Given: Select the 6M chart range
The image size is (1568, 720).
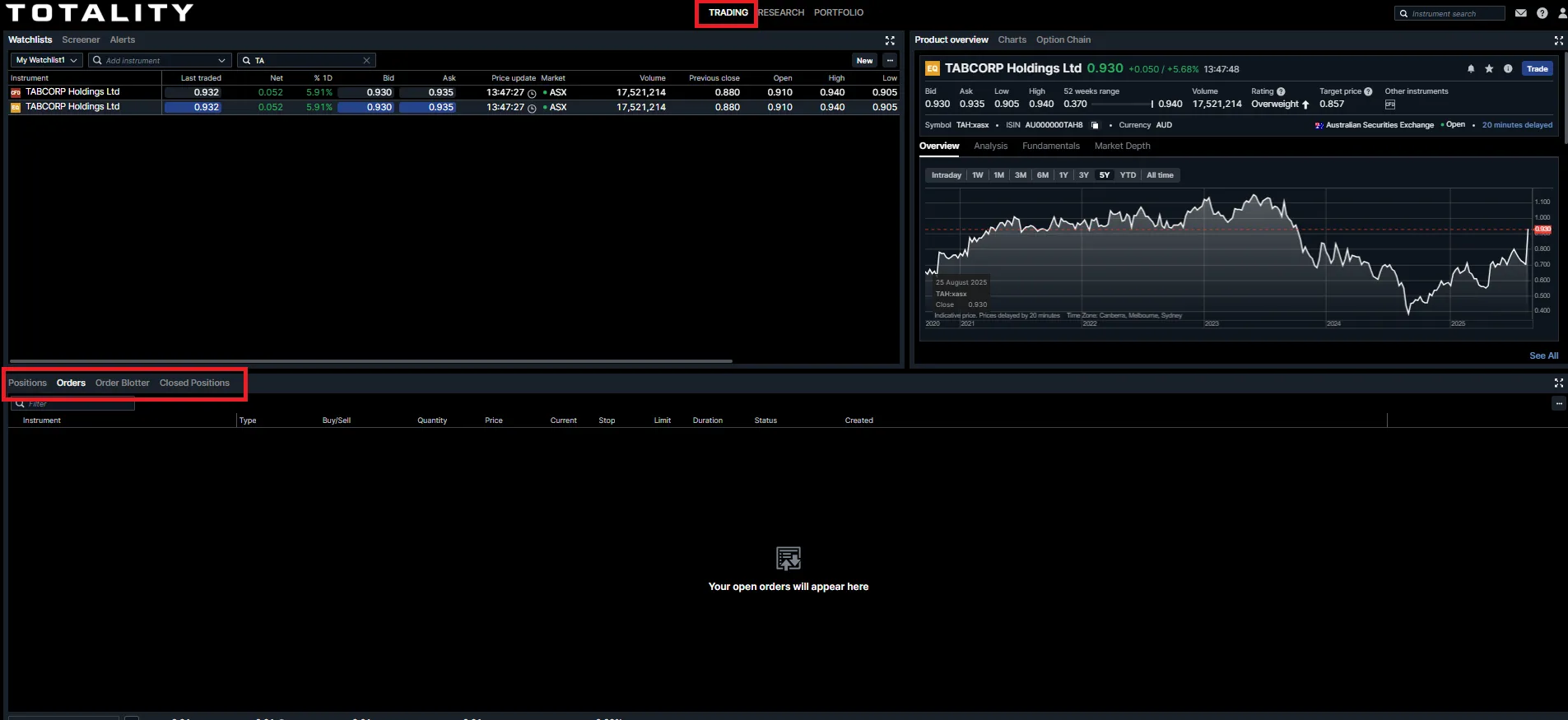Looking at the screenshot, I should coord(1042,175).
